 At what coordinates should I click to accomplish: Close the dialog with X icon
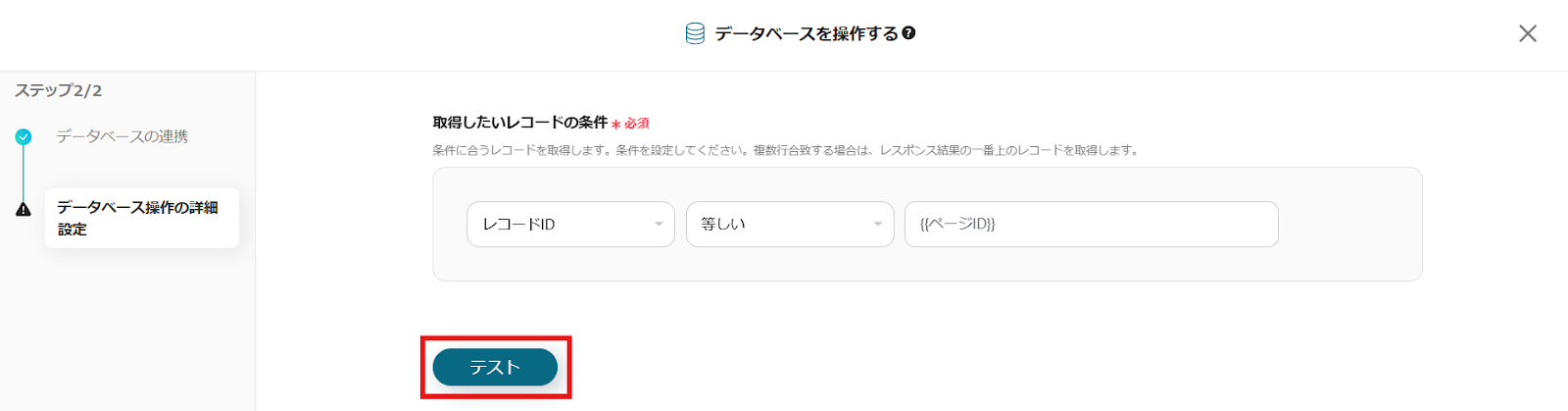click(x=1527, y=33)
